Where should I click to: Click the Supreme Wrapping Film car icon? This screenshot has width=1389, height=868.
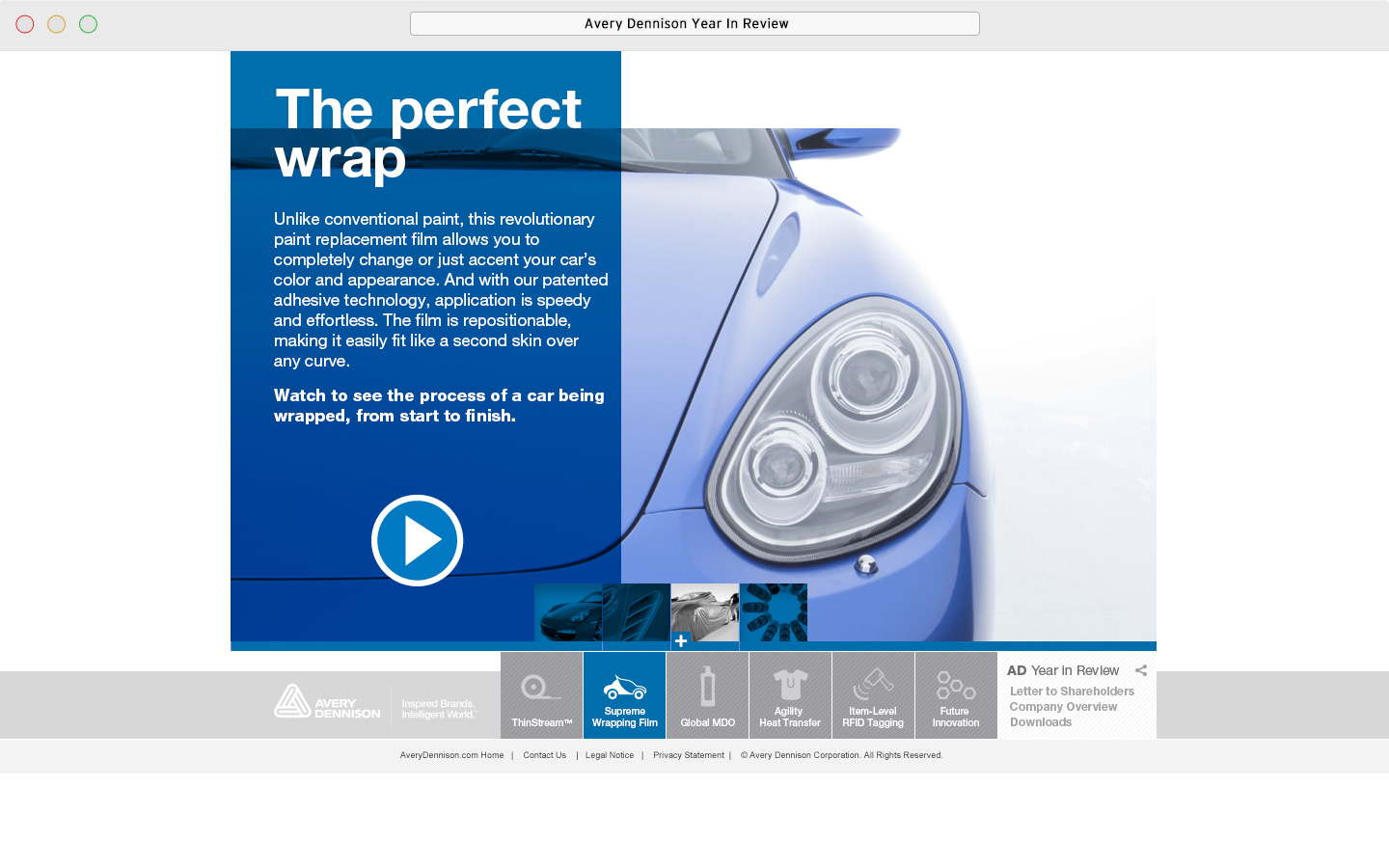click(624, 690)
